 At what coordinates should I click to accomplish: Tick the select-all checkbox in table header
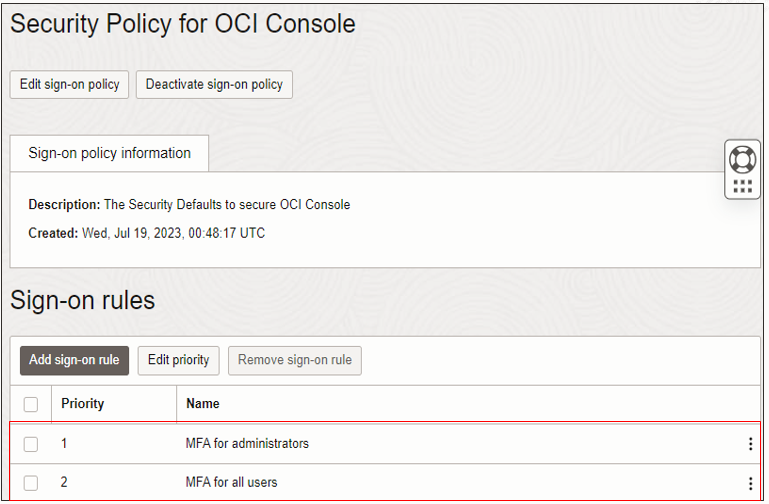[x=31, y=404]
